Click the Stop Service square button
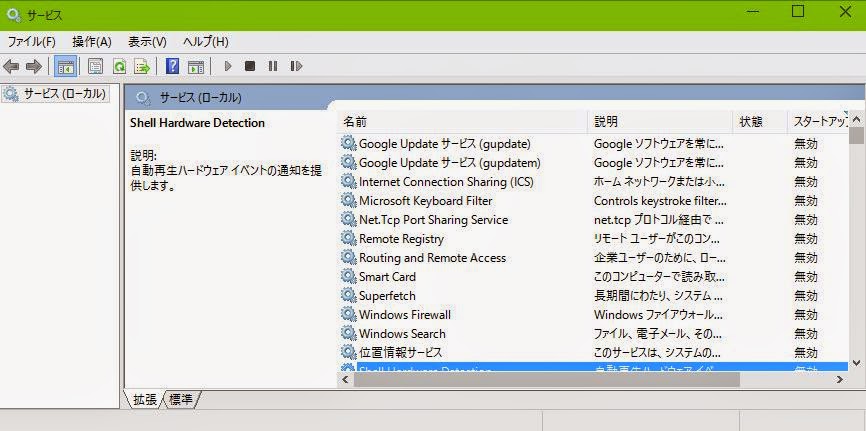The width and height of the screenshot is (866, 431). pyautogui.click(x=250, y=66)
